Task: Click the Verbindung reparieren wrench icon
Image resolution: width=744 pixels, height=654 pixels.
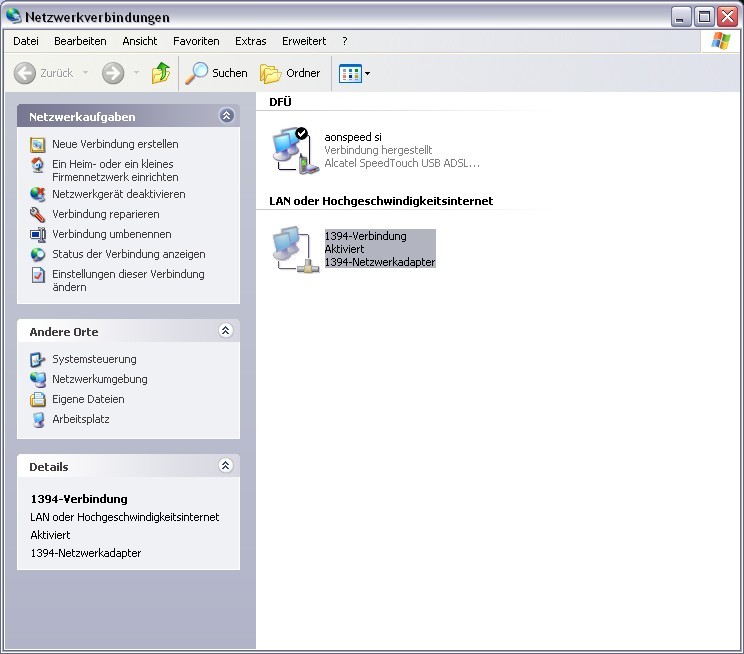Action: (x=37, y=214)
